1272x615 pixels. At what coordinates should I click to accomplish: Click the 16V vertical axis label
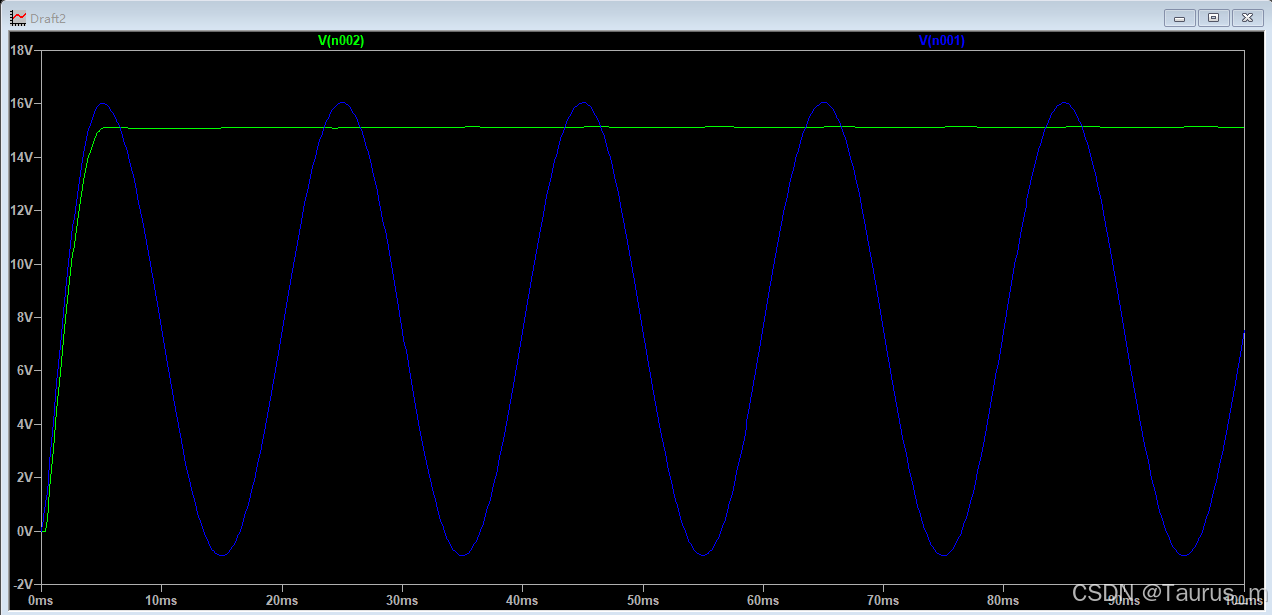(22, 104)
